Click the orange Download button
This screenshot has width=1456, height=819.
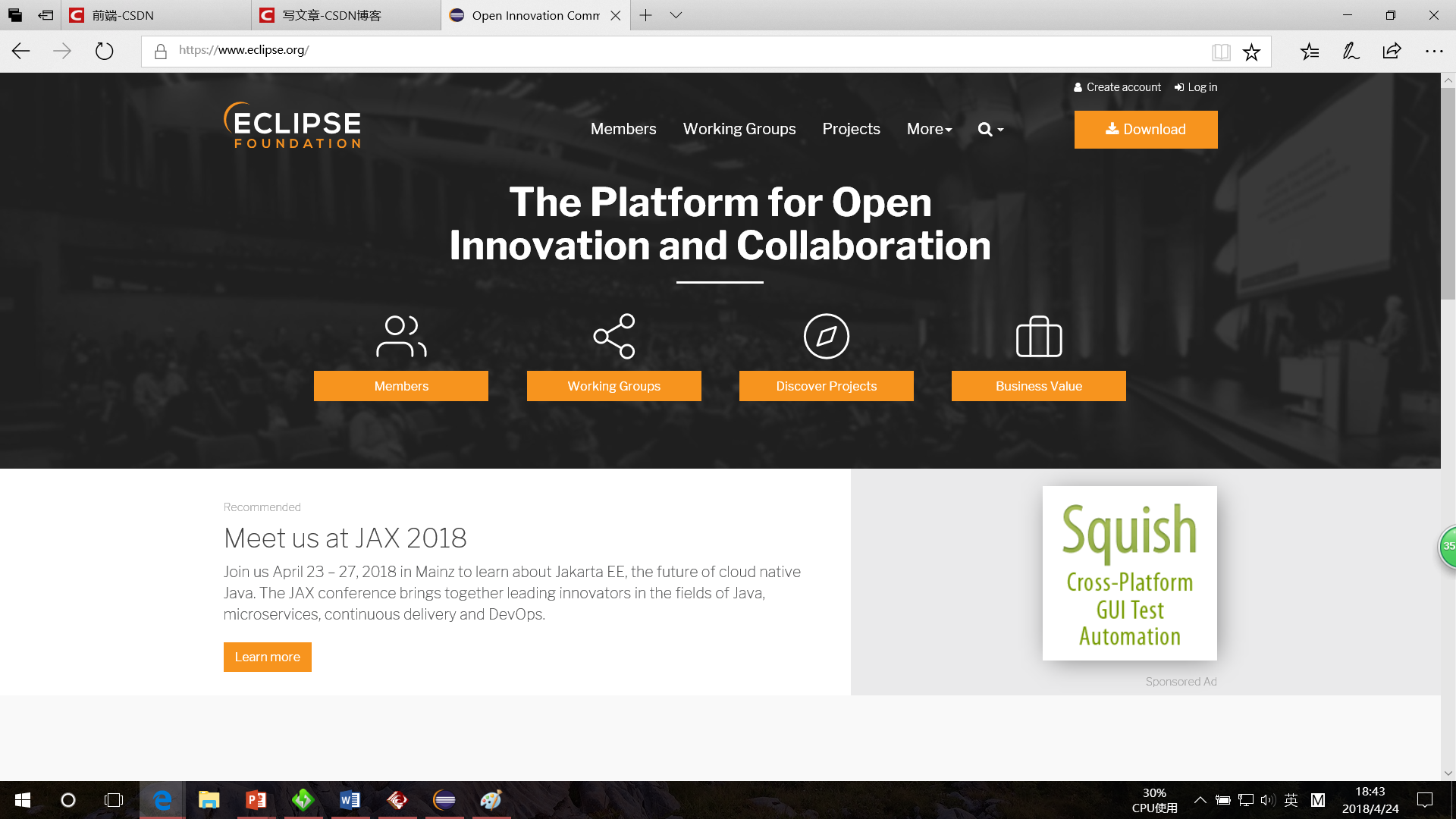(x=1145, y=129)
